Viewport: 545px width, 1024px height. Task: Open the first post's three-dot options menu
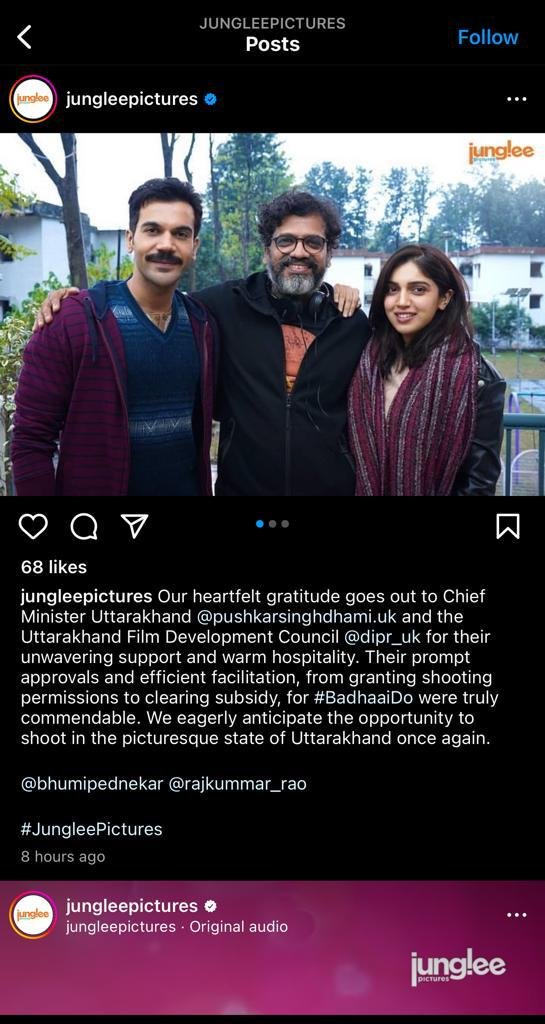click(x=516, y=99)
